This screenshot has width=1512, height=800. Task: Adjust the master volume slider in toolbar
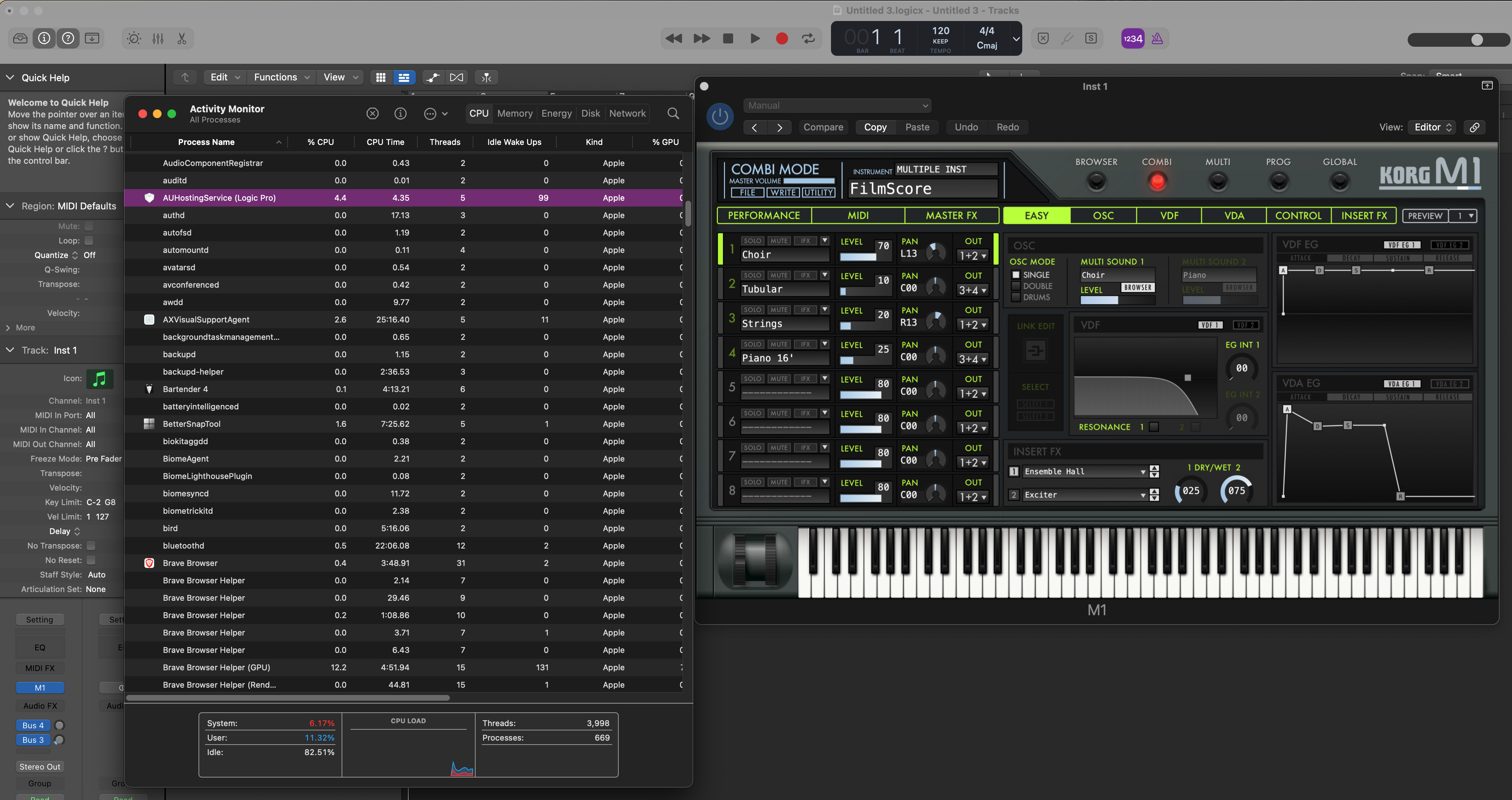coord(1458,39)
